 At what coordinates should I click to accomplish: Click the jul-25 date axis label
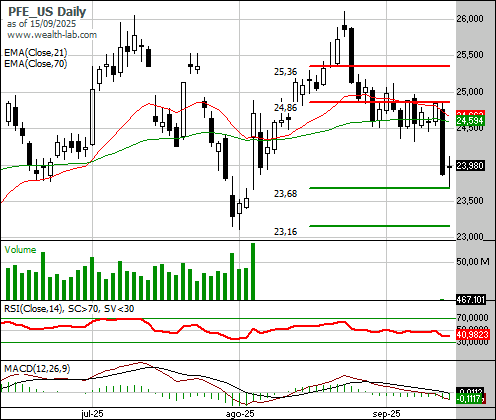pos(92,414)
